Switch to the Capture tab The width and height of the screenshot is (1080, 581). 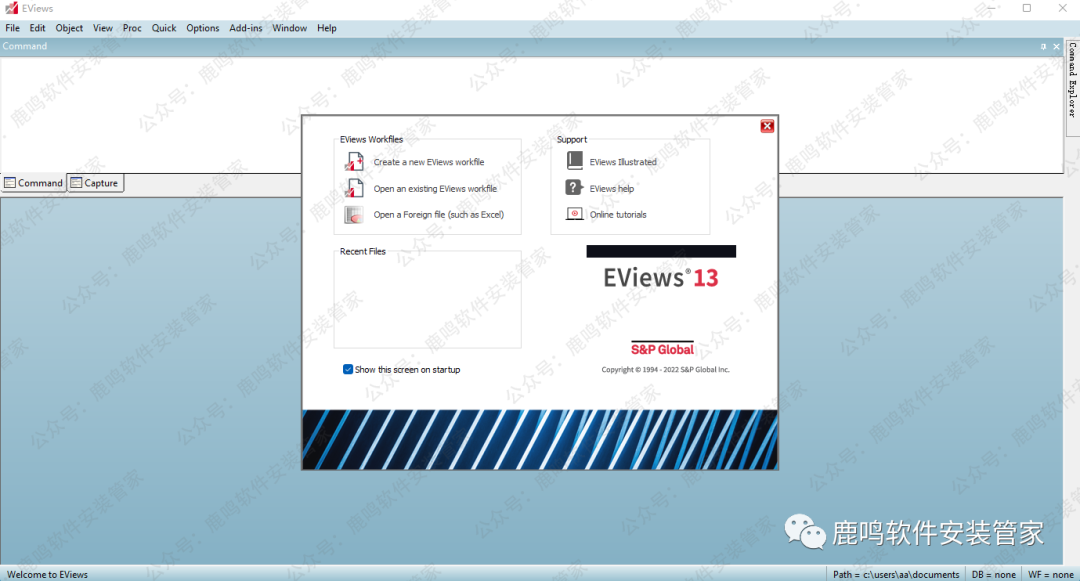pos(95,183)
